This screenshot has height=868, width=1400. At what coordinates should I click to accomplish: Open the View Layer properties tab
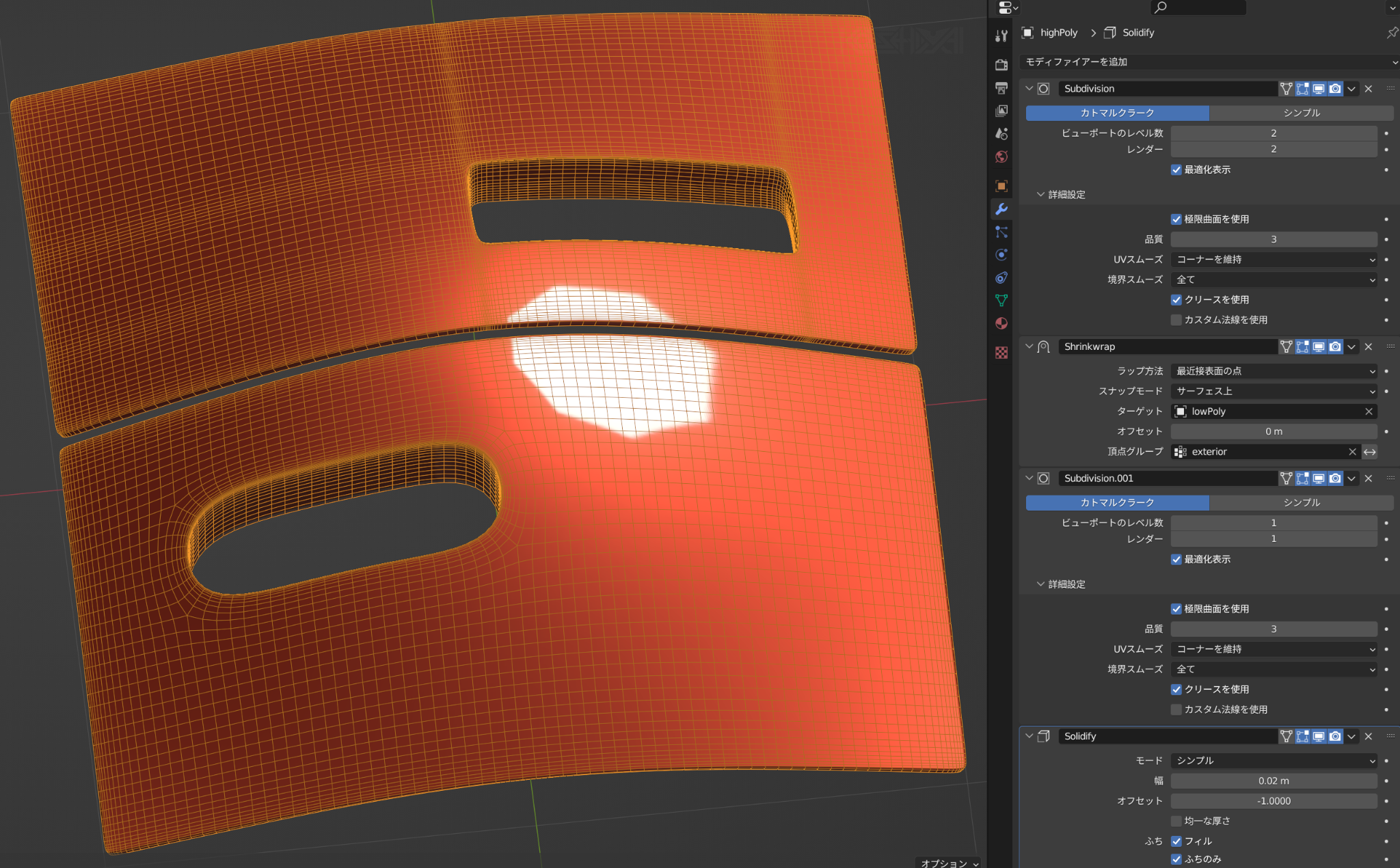click(1001, 111)
